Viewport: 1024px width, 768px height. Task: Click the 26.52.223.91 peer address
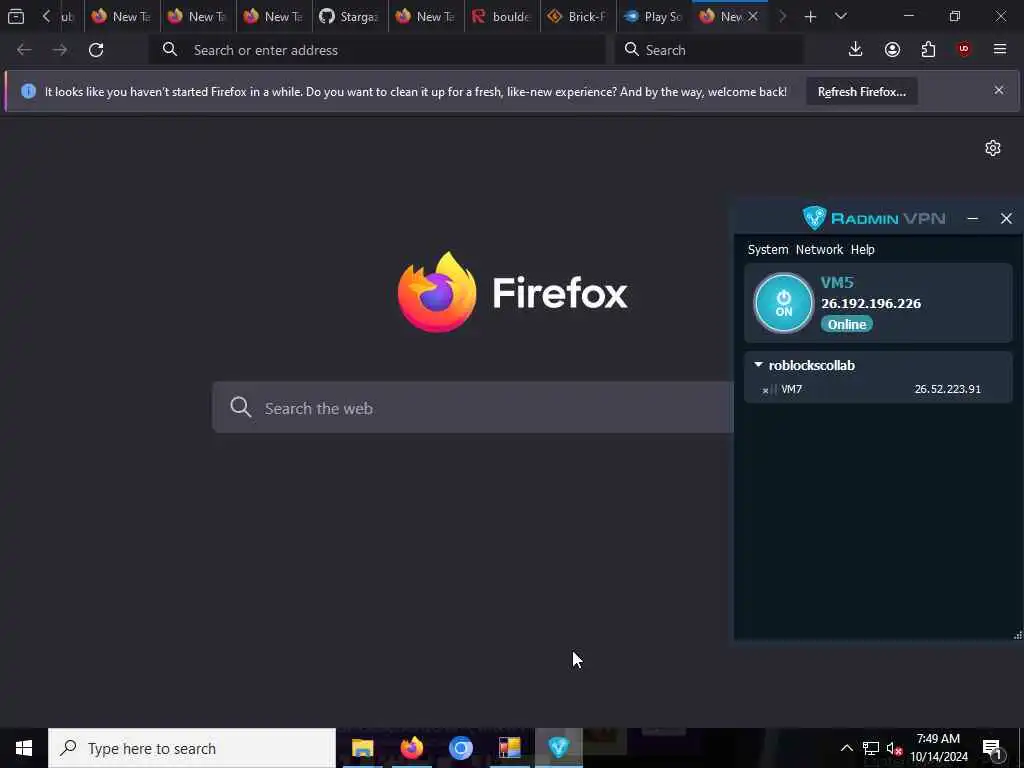pos(947,389)
